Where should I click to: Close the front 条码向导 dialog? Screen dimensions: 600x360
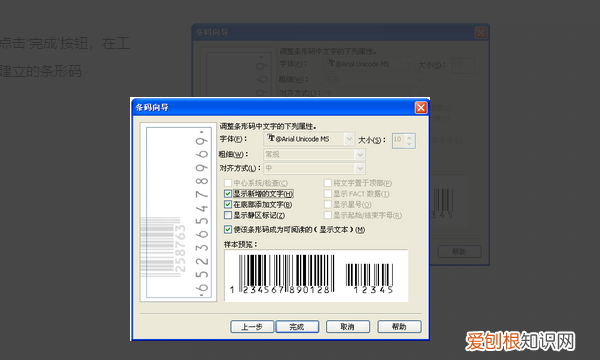(x=421, y=108)
